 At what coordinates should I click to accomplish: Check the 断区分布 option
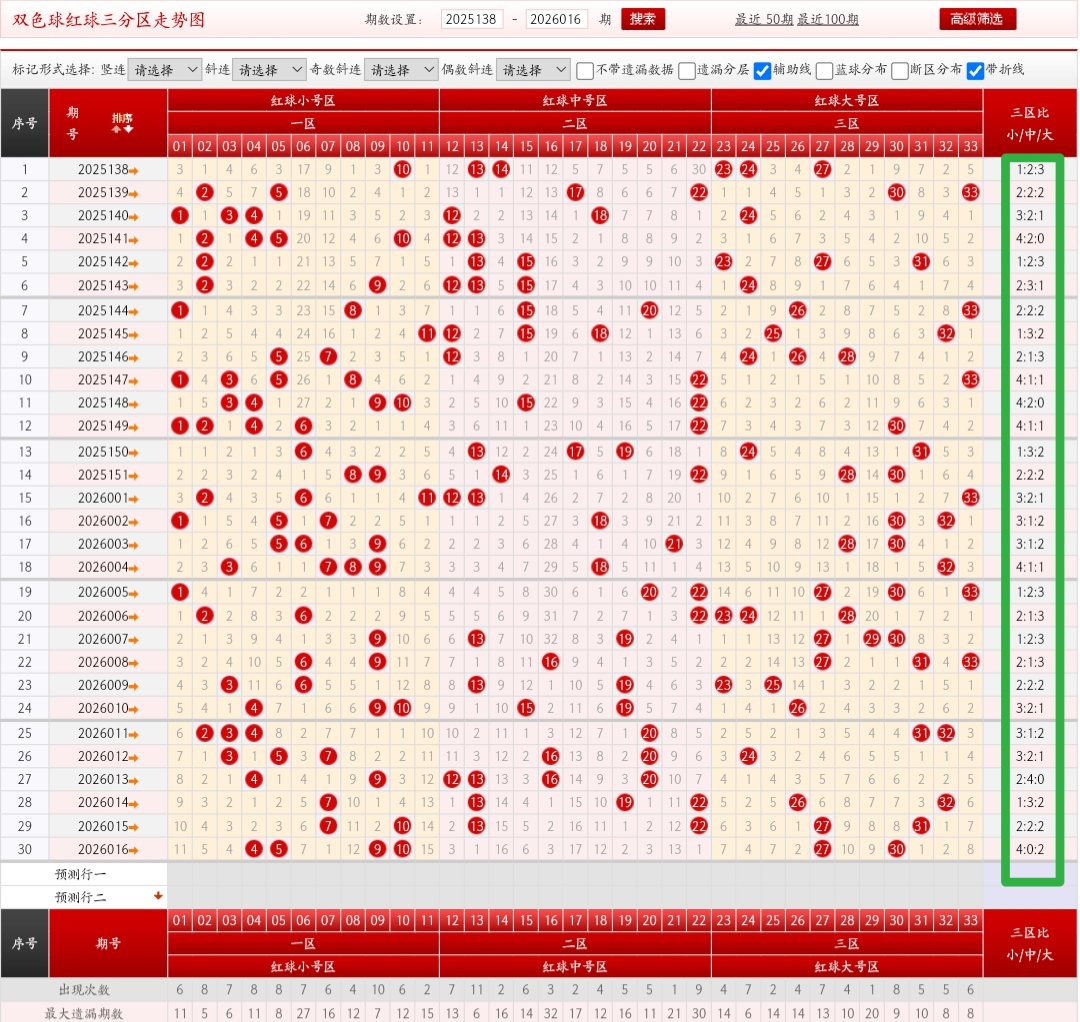click(900, 70)
